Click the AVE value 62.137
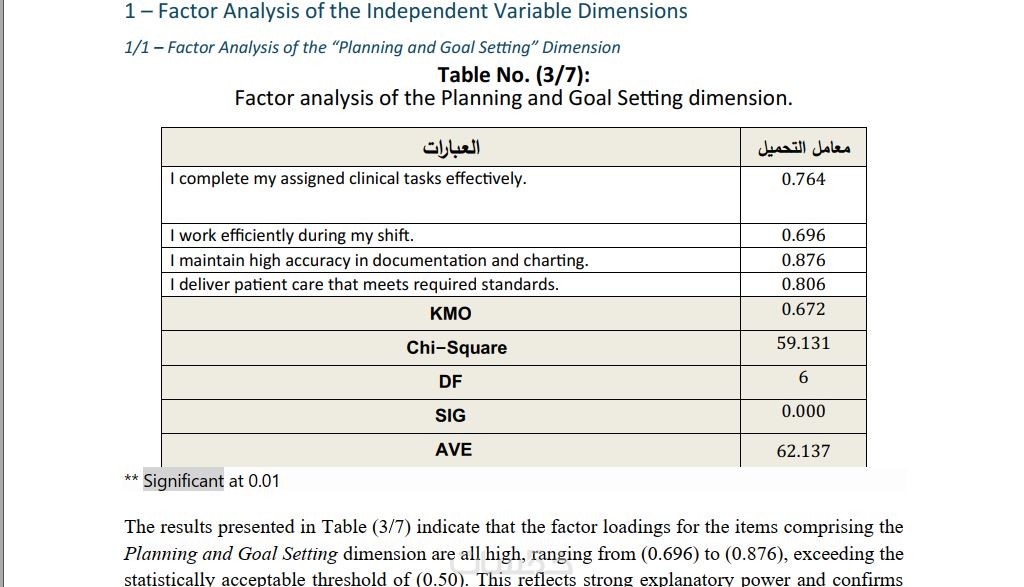The height and width of the screenshot is (587, 1024). 803,451
